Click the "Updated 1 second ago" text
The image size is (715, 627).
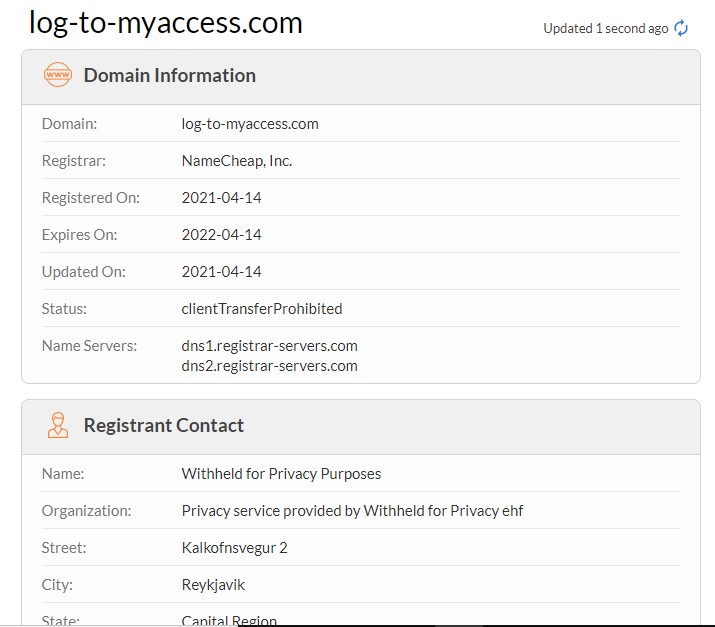point(605,28)
